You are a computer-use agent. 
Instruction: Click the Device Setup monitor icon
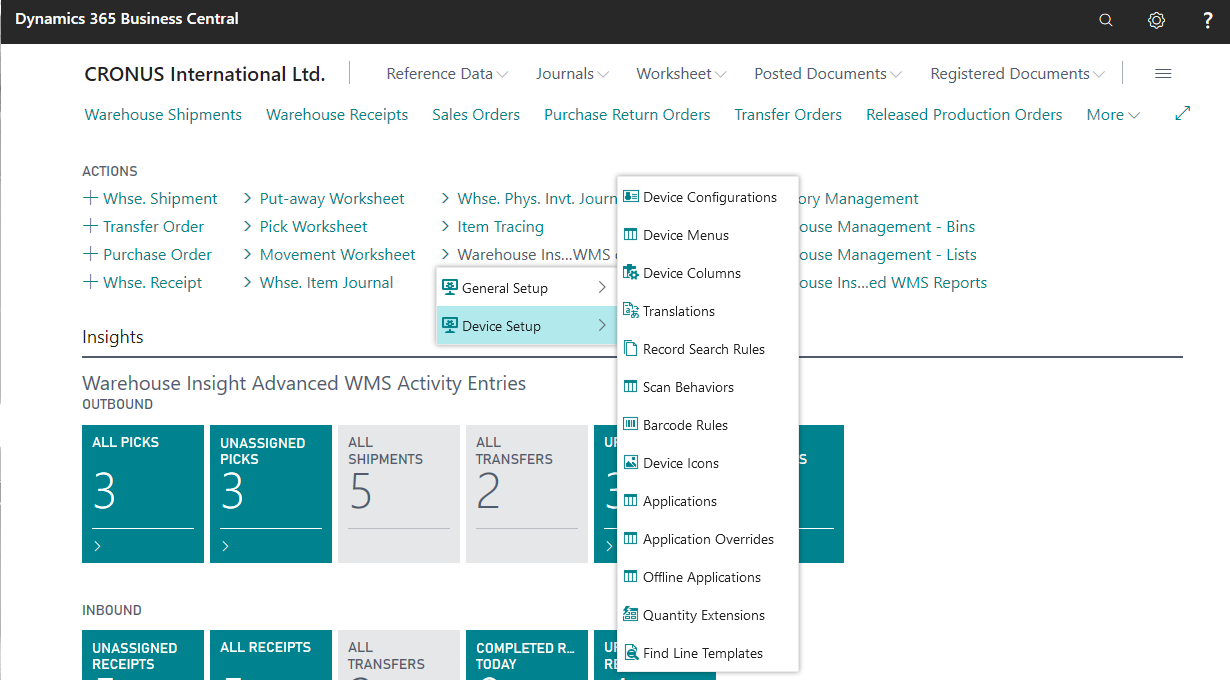(x=450, y=326)
